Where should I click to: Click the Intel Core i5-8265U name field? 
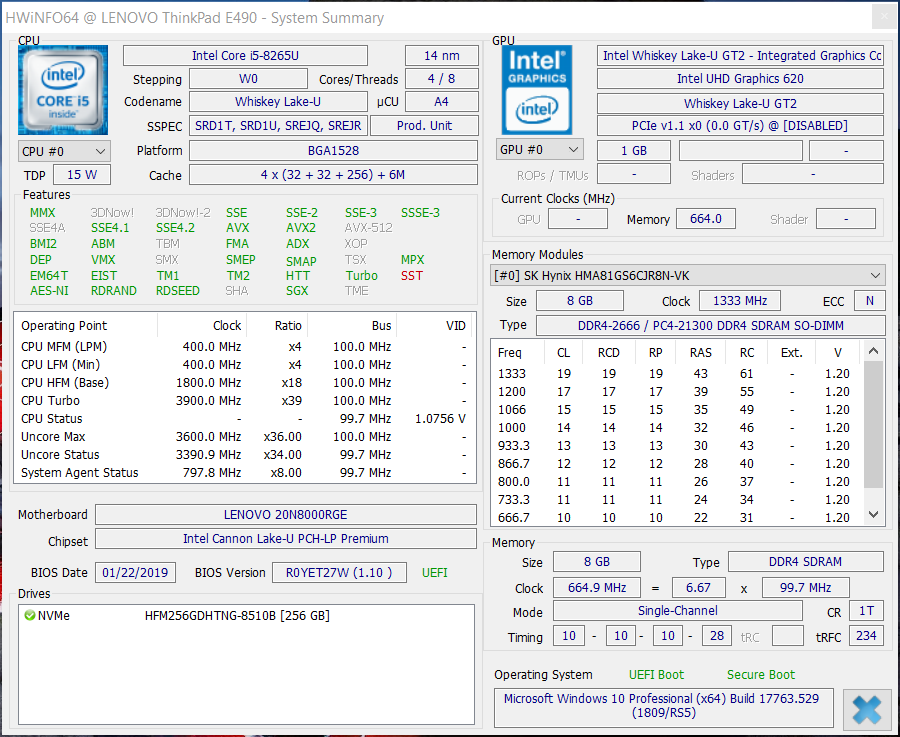point(245,56)
